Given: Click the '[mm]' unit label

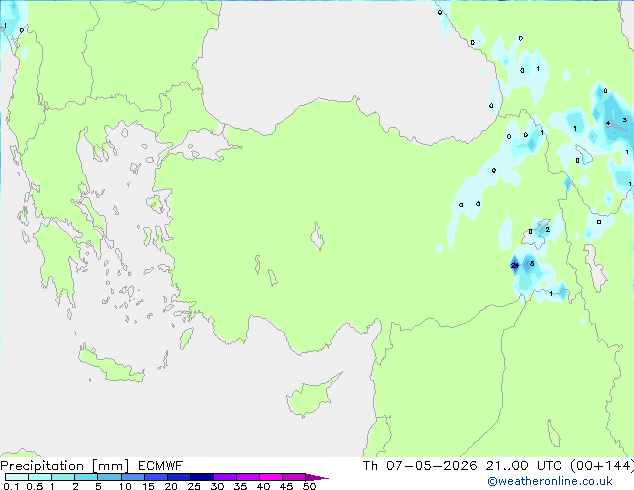Looking at the screenshot, I should (110, 466).
